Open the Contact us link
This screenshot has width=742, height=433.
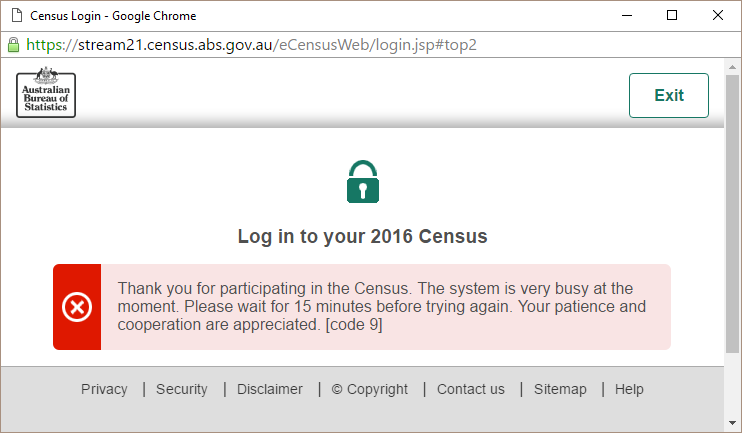tap(471, 389)
